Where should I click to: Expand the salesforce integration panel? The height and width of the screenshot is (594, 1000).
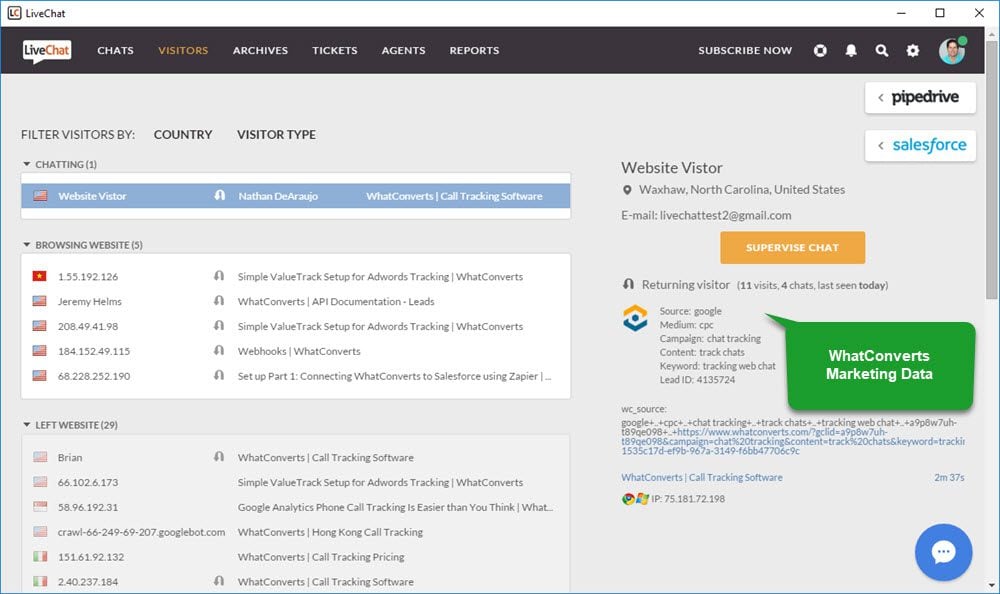click(x=920, y=145)
